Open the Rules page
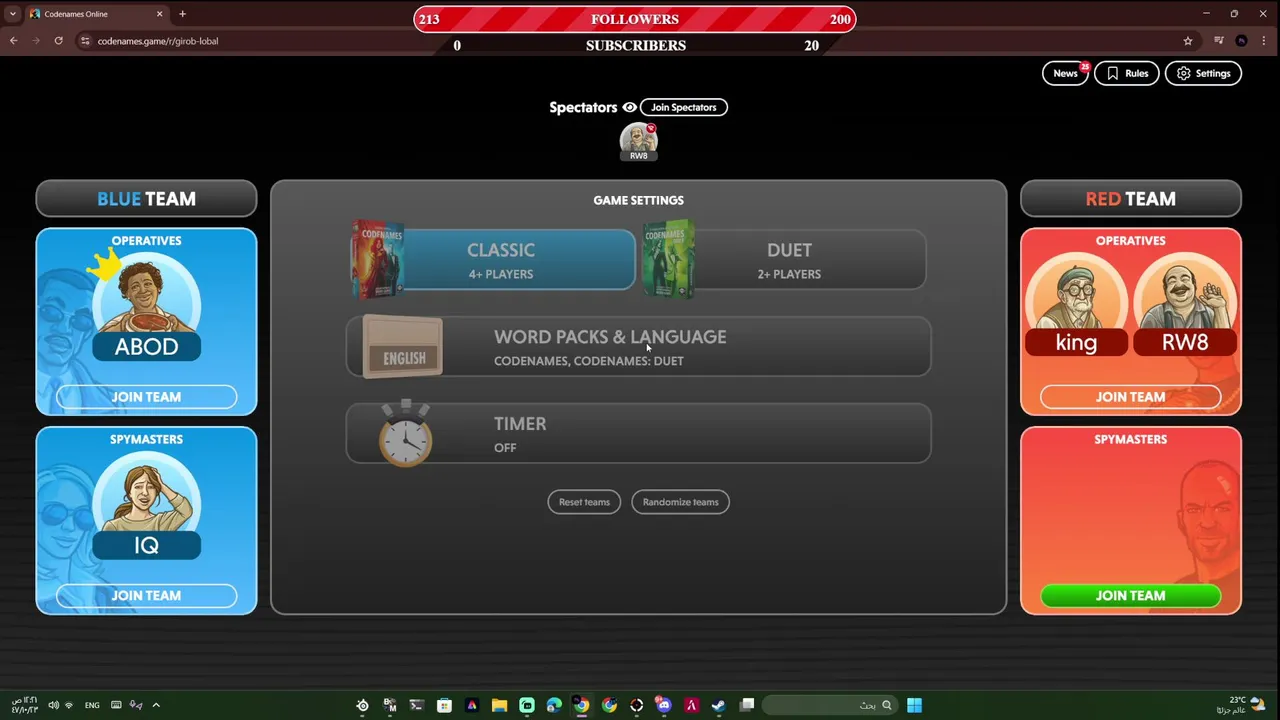The height and width of the screenshot is (720, 1280). pyautogui.click(x=1127, y=73)
